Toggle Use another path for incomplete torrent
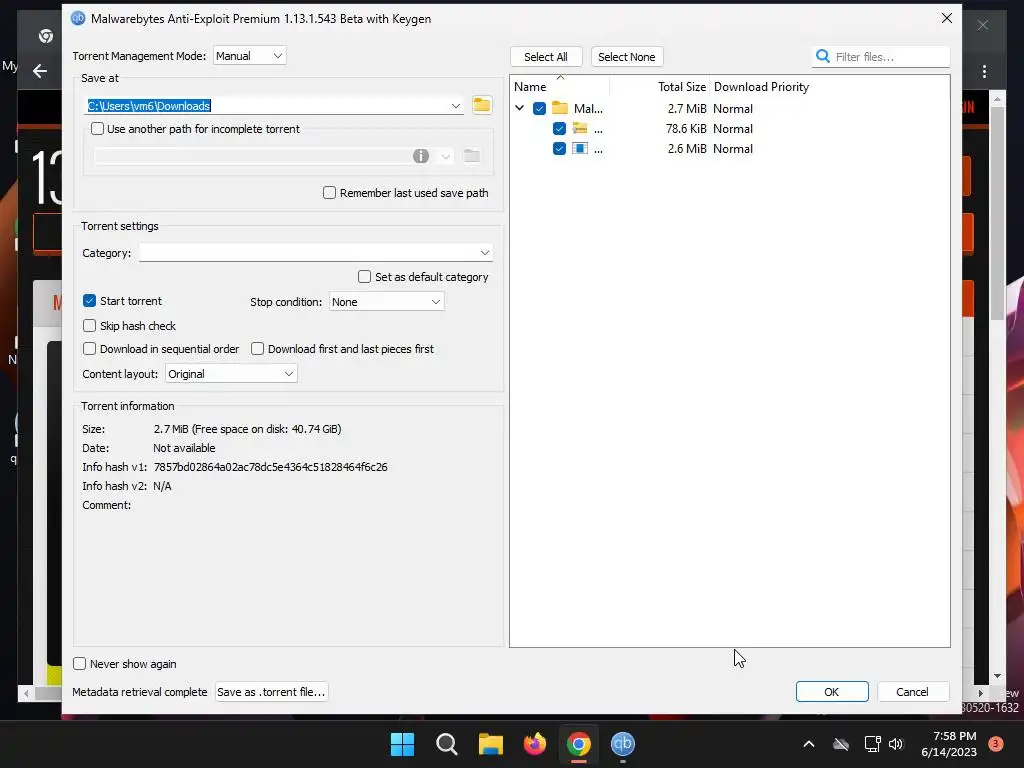This screenshot has height=768, width=1024. click(x=97, y=129)
